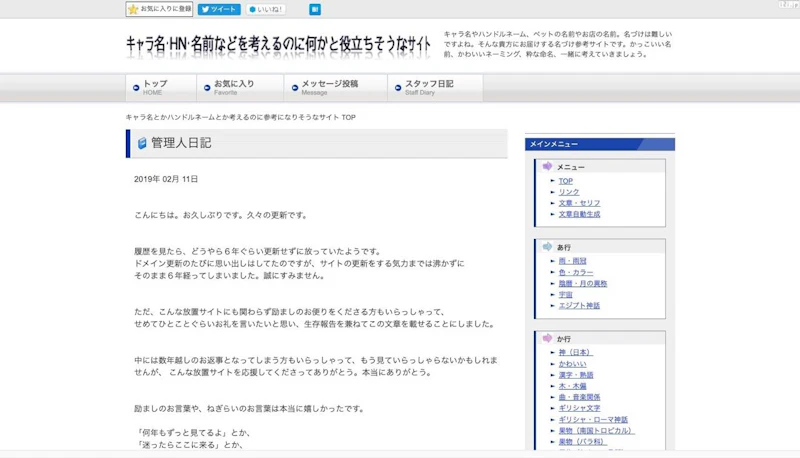Click the いいね! like button
Viewport: 800px width, 458px height.
(266, 9)
